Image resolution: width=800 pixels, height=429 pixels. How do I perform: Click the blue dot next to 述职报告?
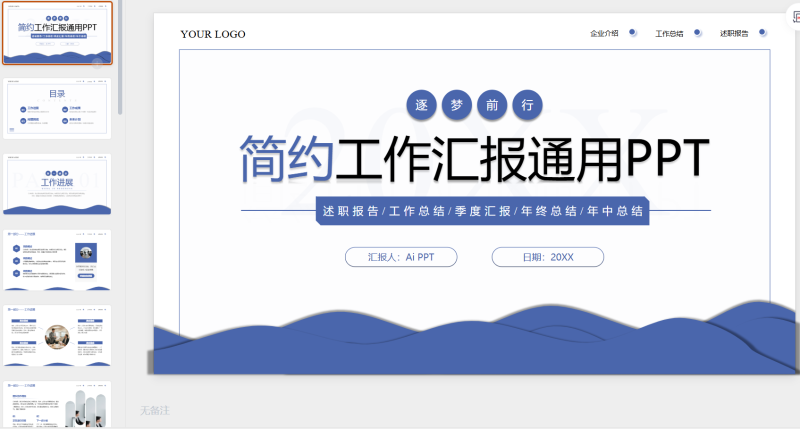pos(762,33)
